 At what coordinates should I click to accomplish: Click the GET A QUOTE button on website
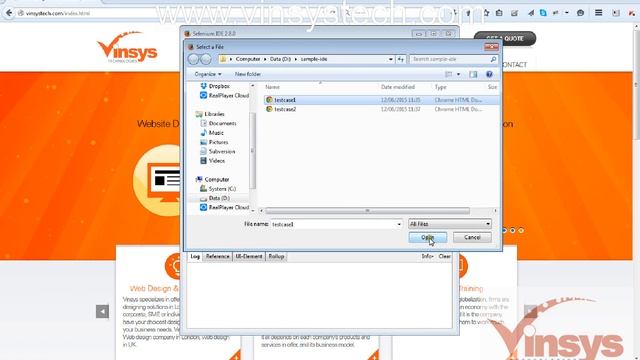click(504, 38)
